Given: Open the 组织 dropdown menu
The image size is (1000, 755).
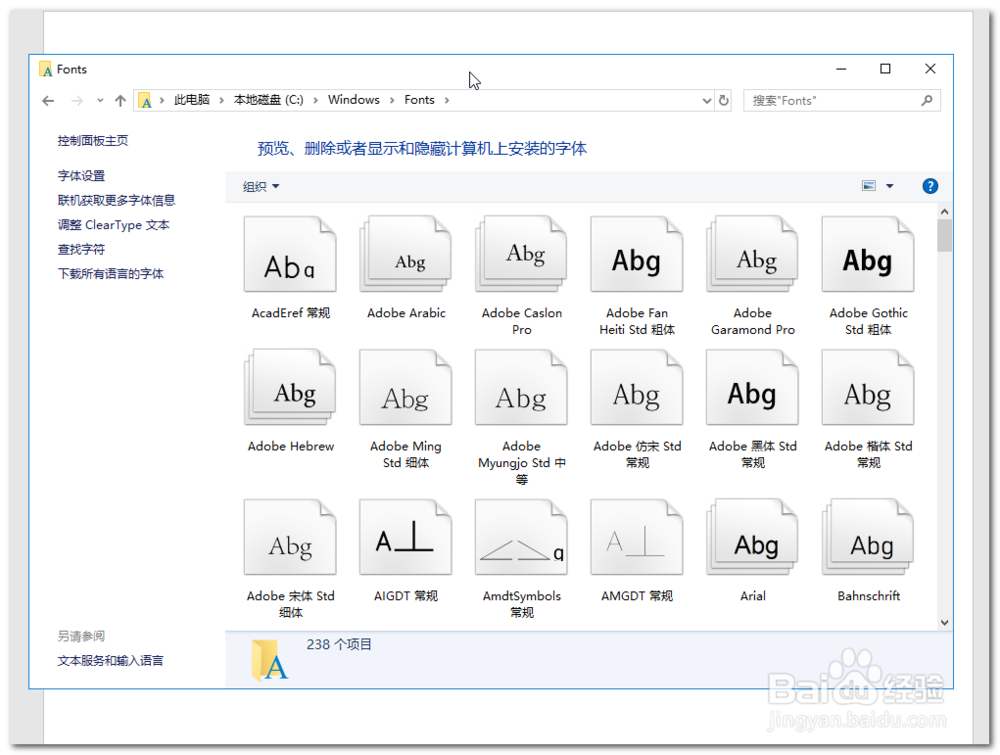Looking at the screenshot, I should tap(261, 187).
